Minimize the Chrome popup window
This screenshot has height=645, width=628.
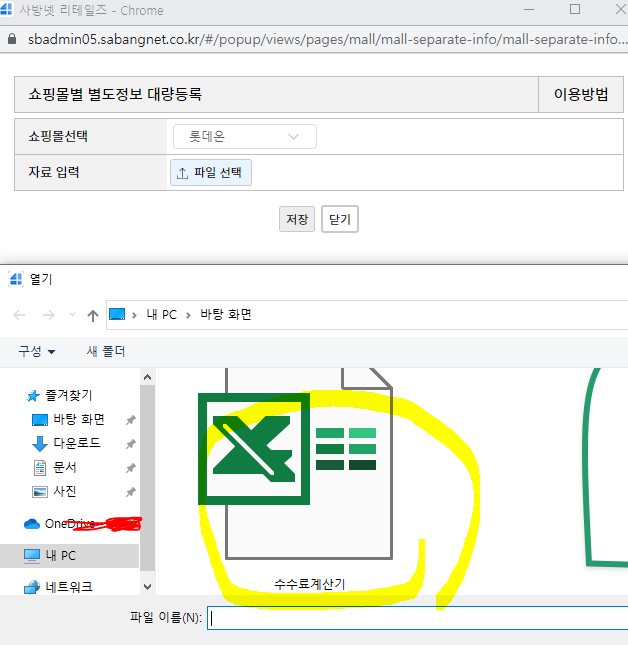529,9
